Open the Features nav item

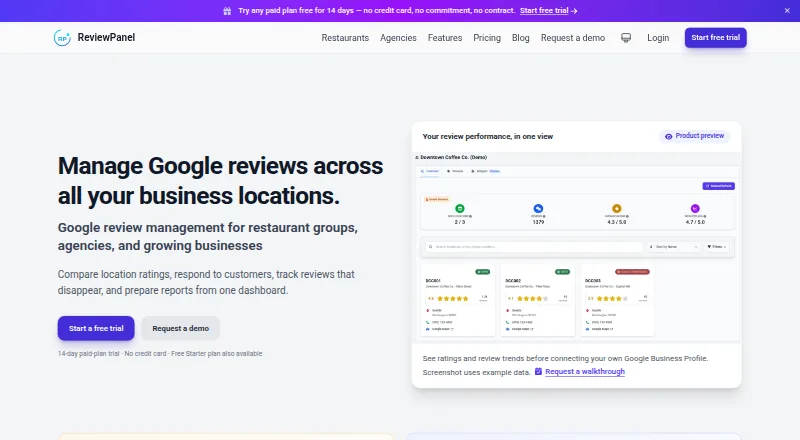pos(445,38)
